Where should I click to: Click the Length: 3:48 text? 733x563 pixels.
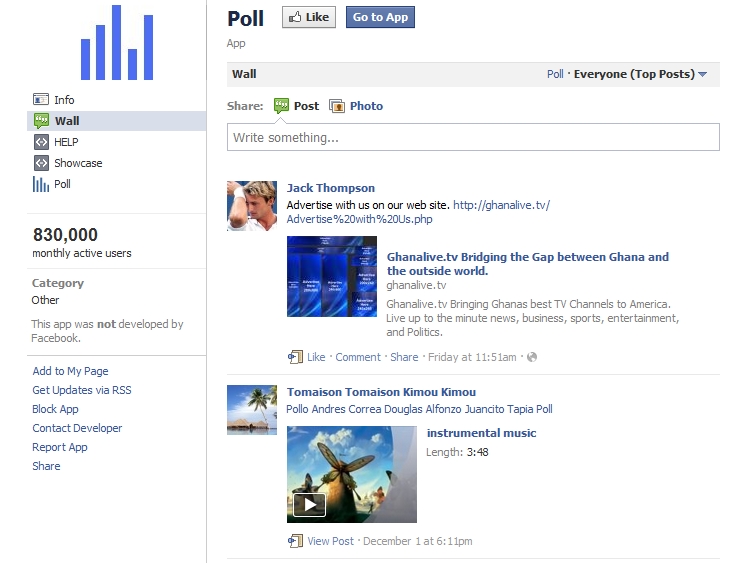click(457, 452)
